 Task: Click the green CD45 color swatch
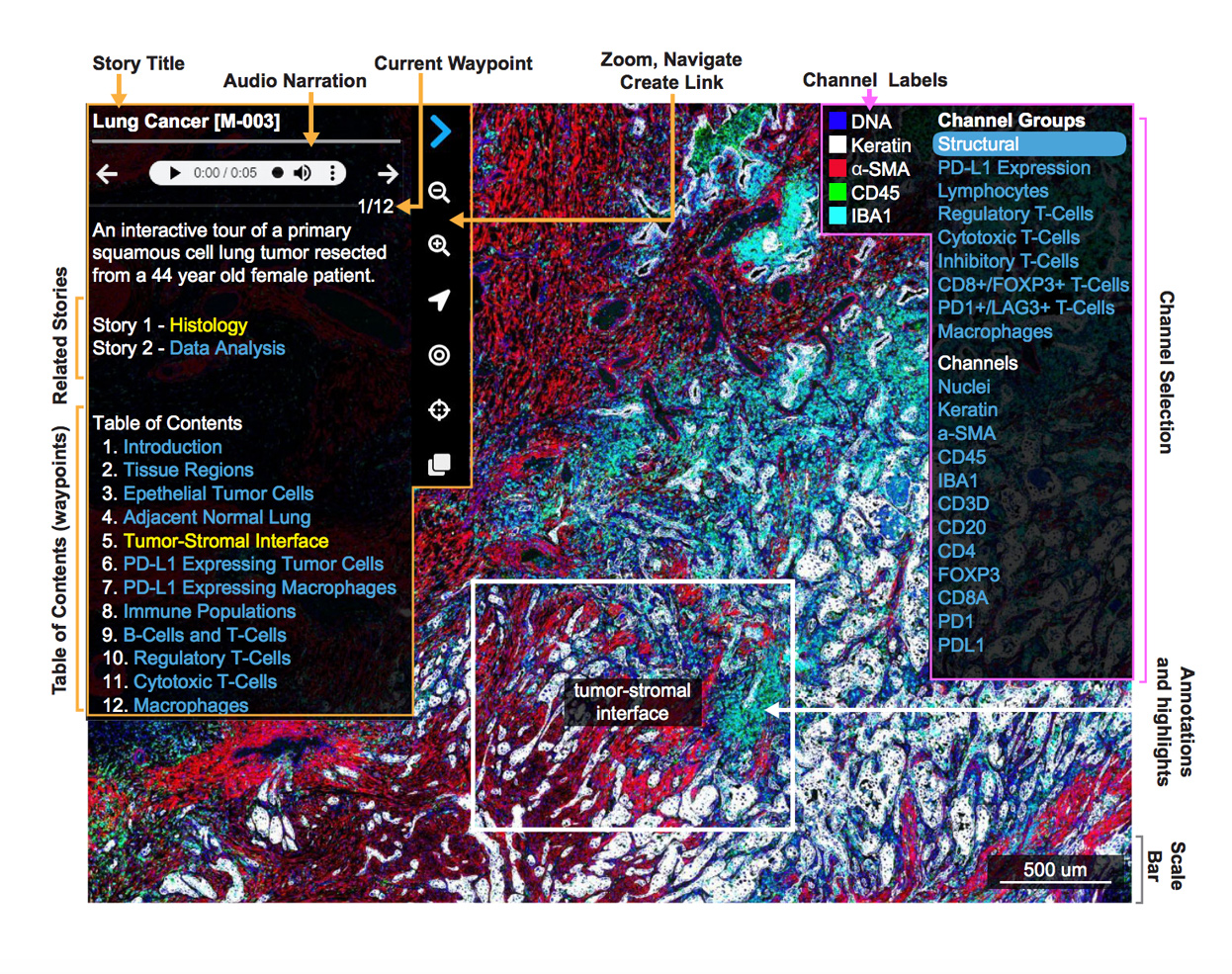pos(837,192)
